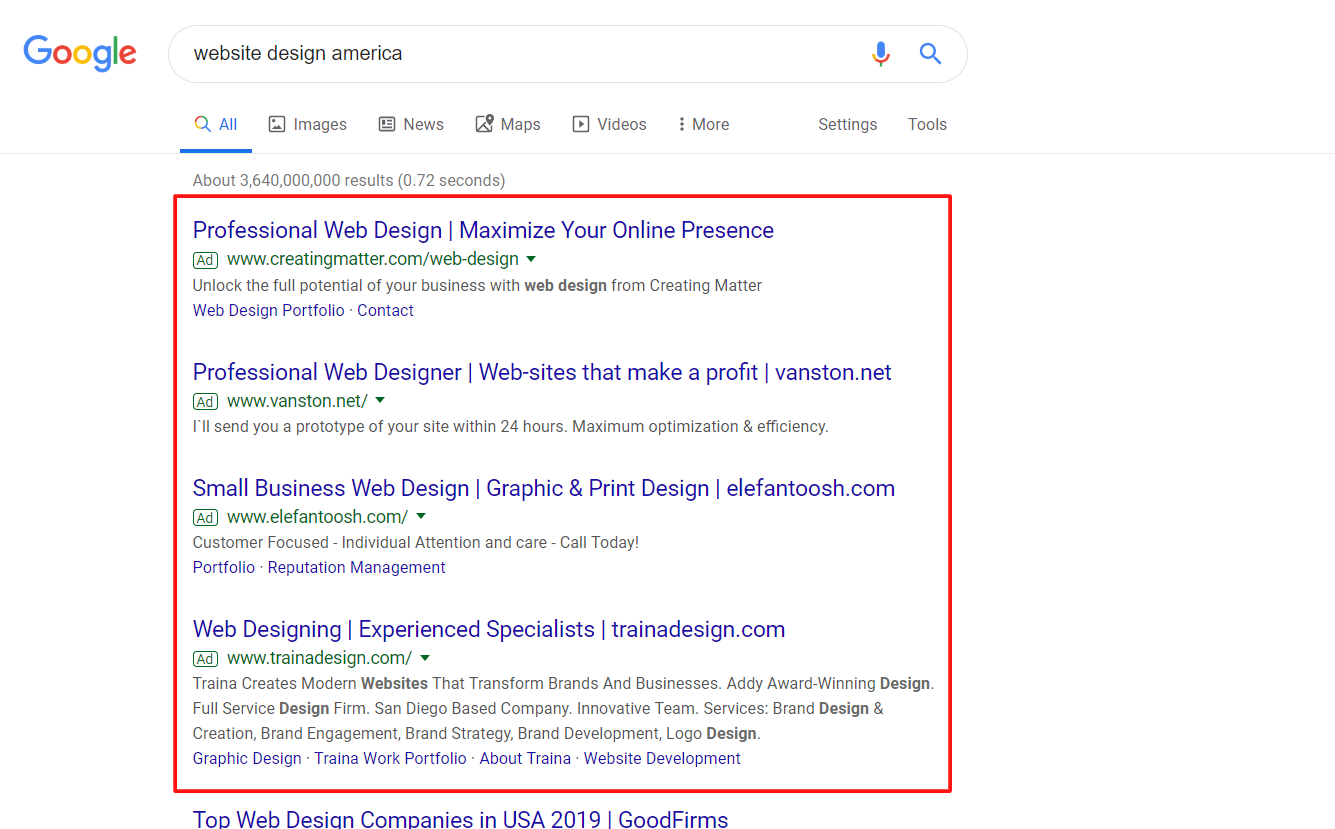1335x829 pixels.
Task: Click the www.vanston.net/ URL text
Action: 297,401
